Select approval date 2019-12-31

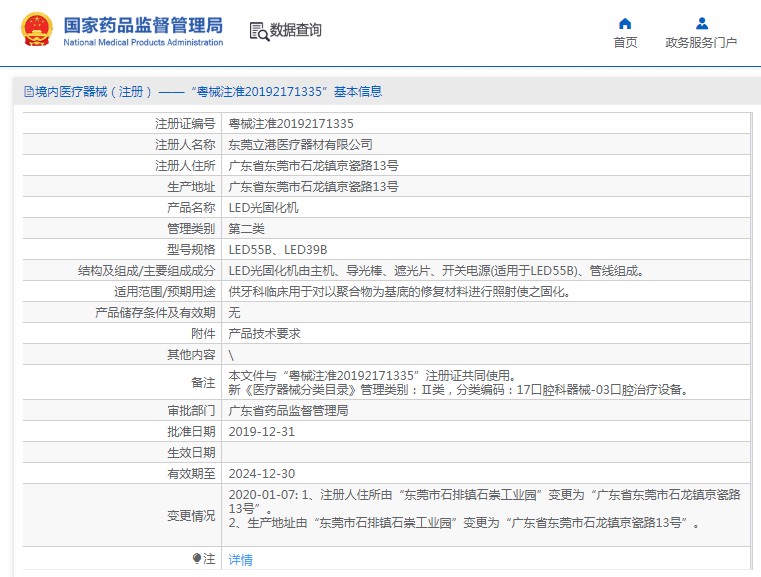(262, 432)
